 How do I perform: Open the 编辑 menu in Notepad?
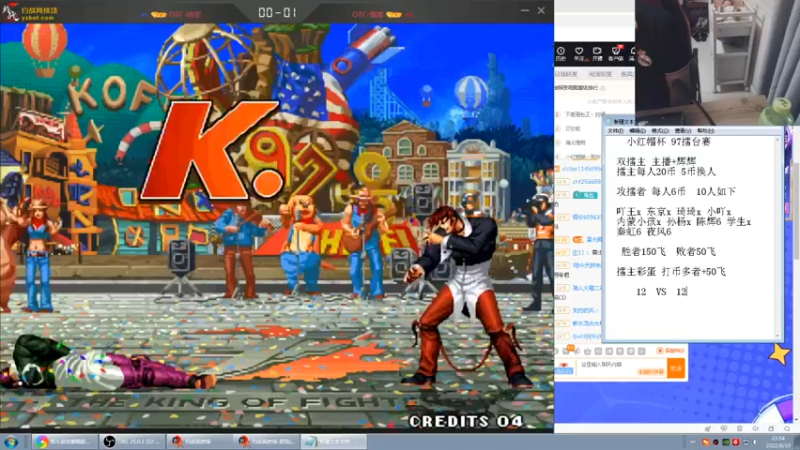pyautogui.click(x=637, y=131)
